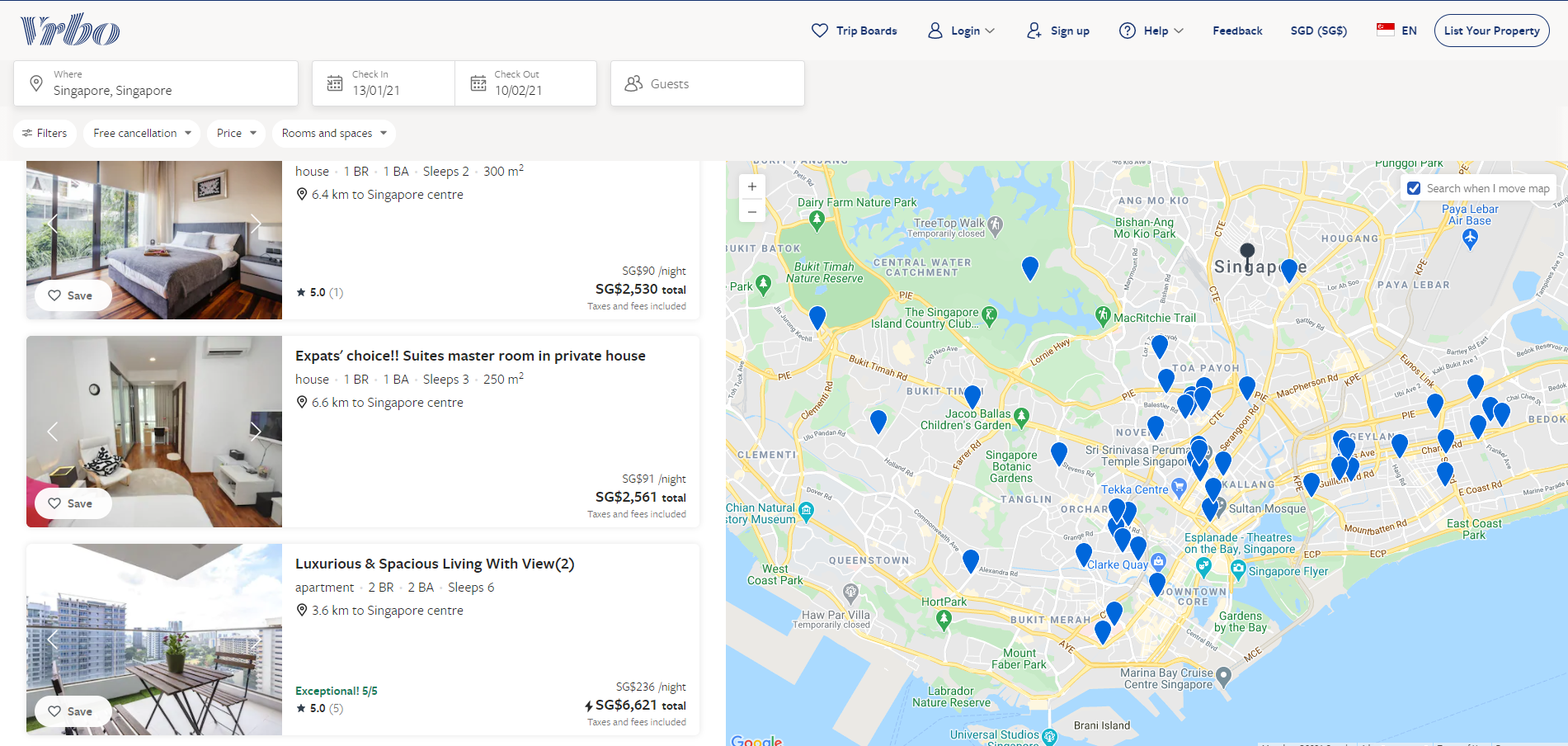
Task: Zoom in on the map
Action: 752,186
